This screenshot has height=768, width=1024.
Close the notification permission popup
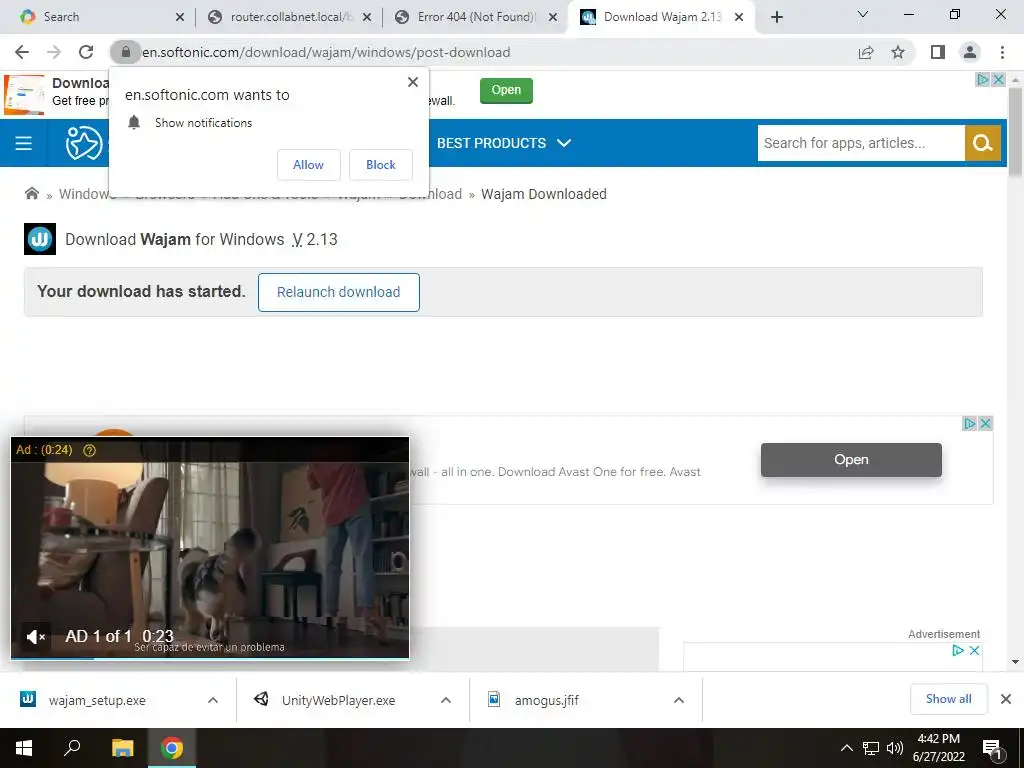(413, 82)
